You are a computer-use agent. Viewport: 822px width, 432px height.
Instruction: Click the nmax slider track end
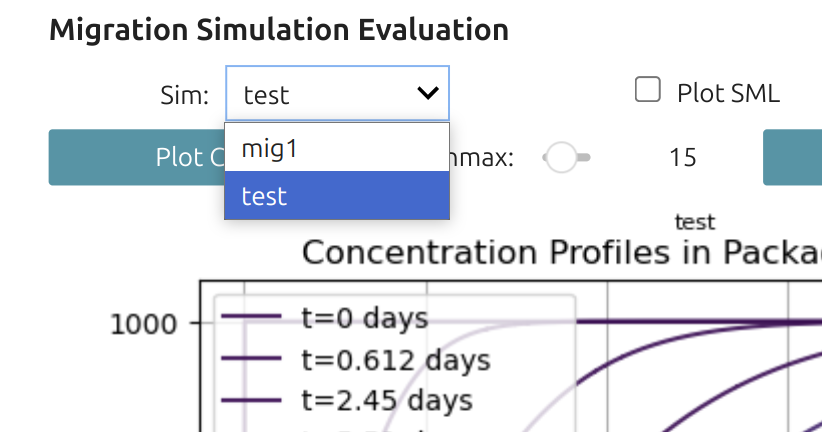click(586, 157)
